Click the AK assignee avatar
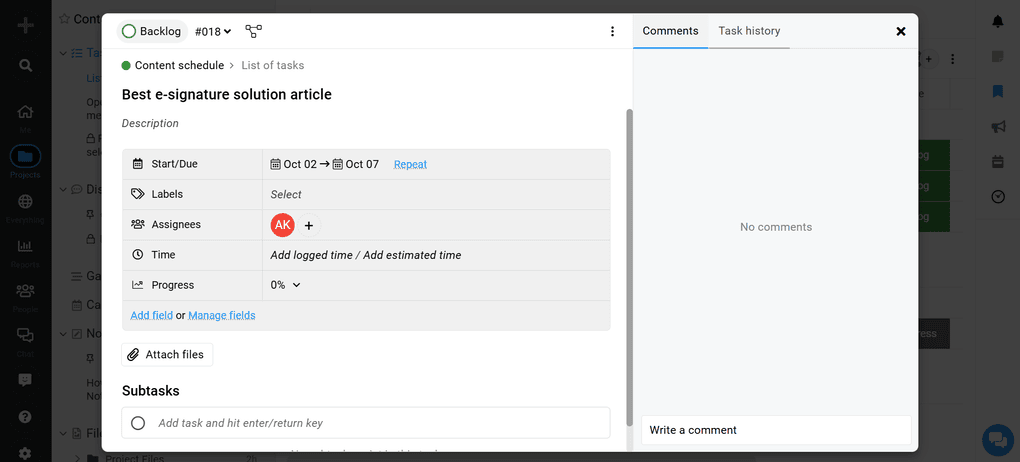The width and height of the screenshot is (1020, 462). pyautogui.click(x=282, y=225)
